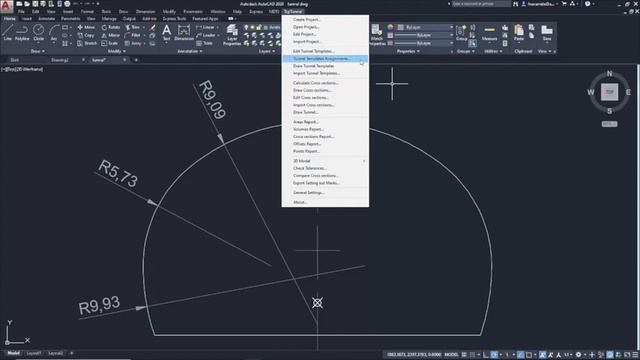640x360 pixels.
Task: Select the Polyline tool
Action: [x=22, y=33]
